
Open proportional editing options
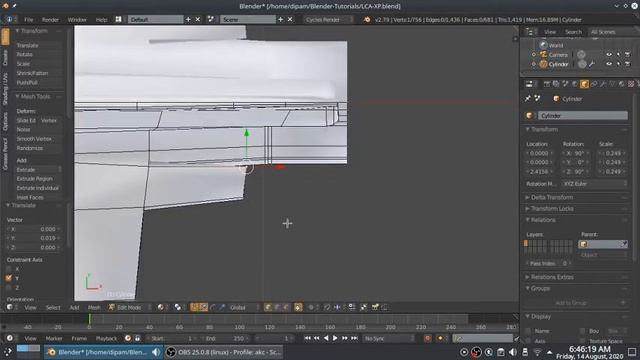[x=313, y=307]
